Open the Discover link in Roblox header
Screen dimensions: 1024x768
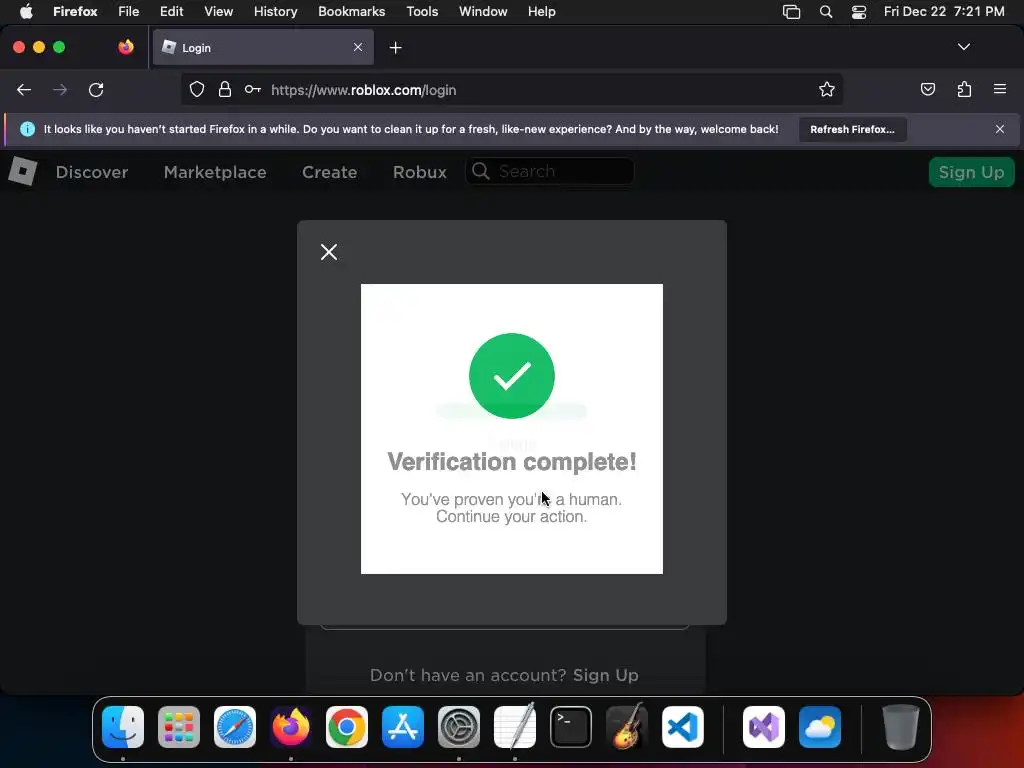(91, 172)
